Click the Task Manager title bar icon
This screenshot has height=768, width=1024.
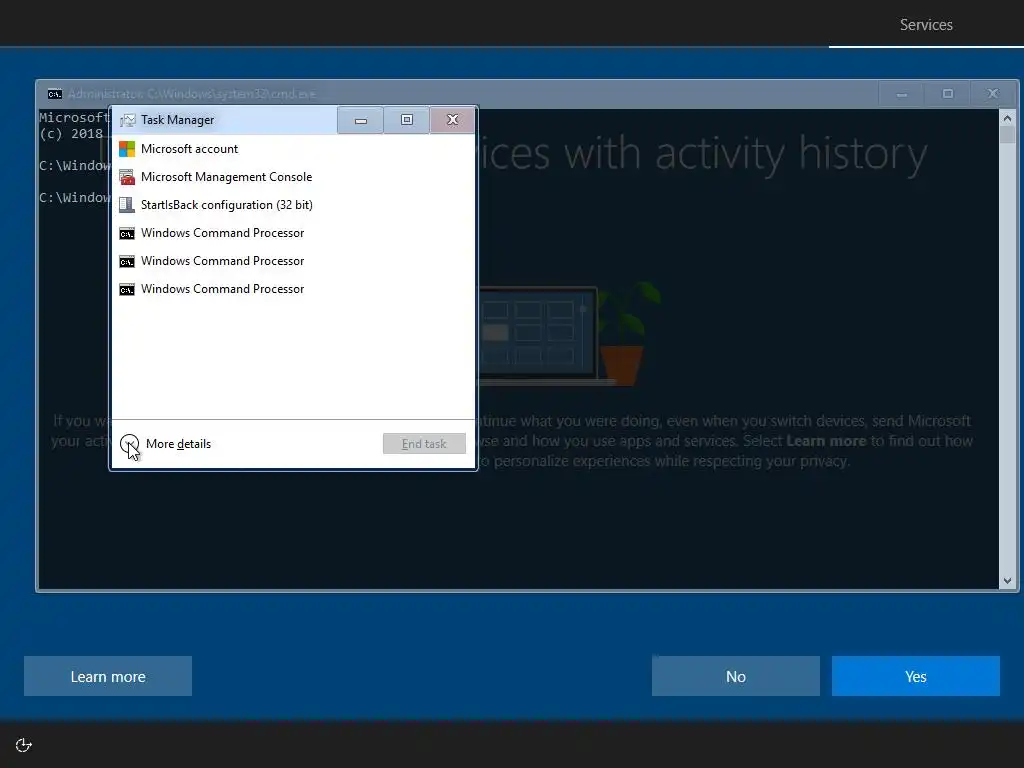pyautogui.click(x=128, y=120)
